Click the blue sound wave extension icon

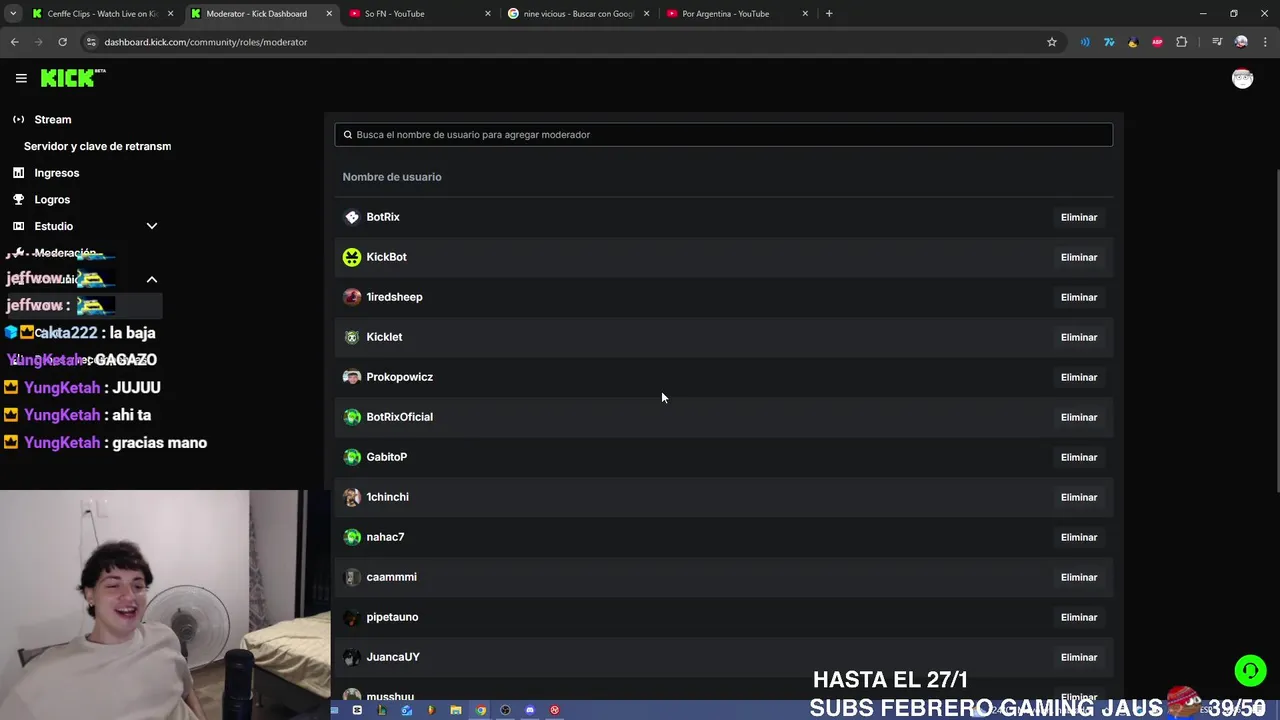pos(1085,42)
